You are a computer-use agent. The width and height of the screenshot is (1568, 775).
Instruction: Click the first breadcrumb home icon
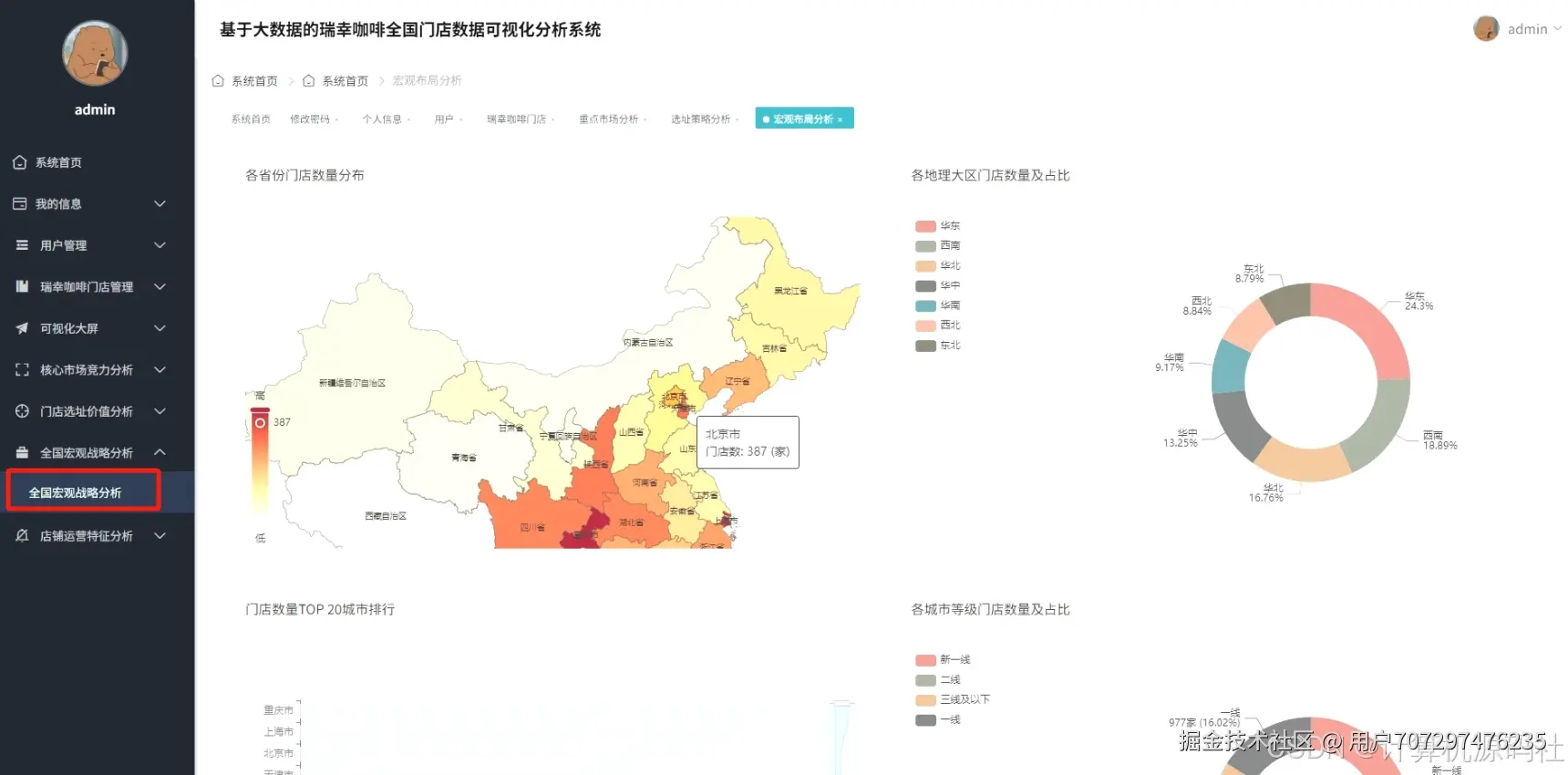coord(218,81)
